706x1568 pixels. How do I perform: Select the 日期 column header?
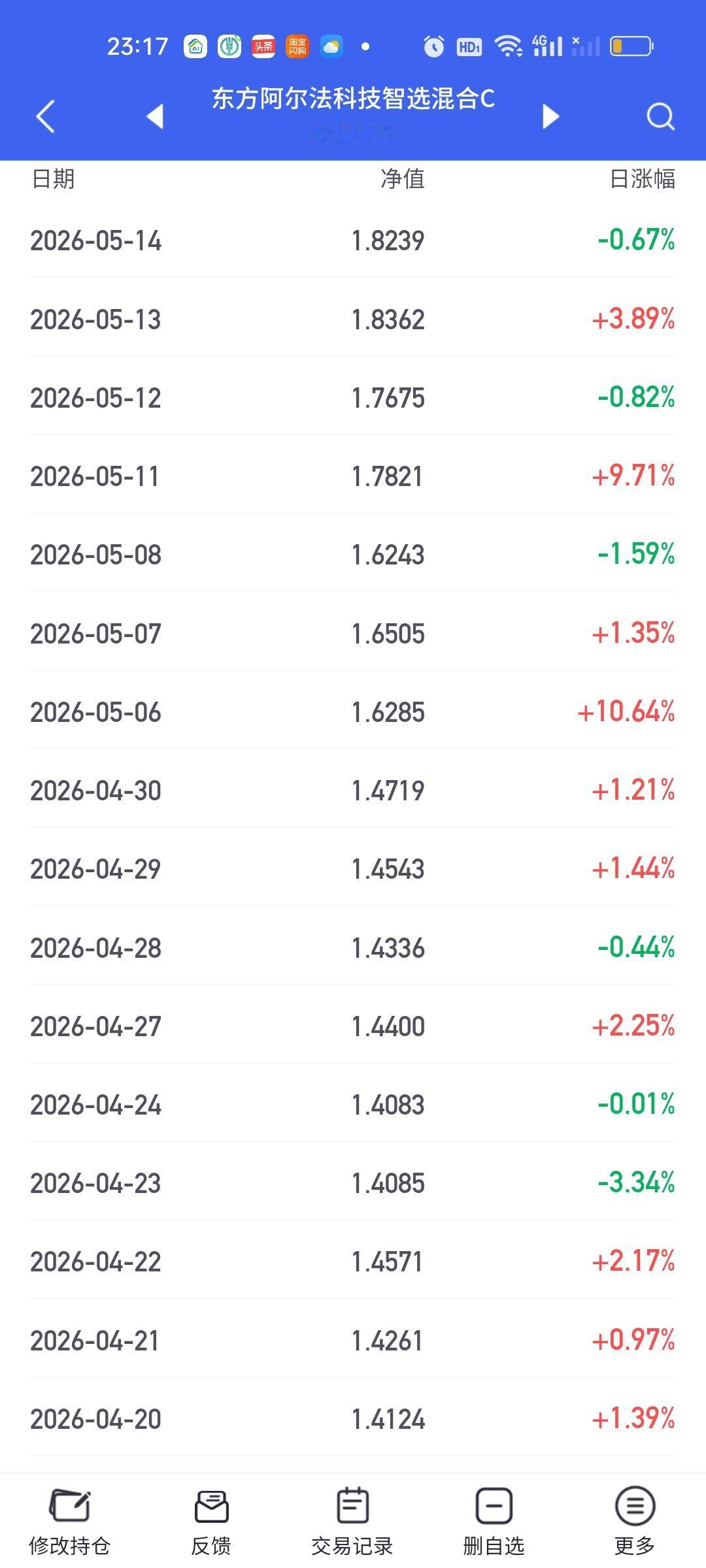[x=53, y=178]
